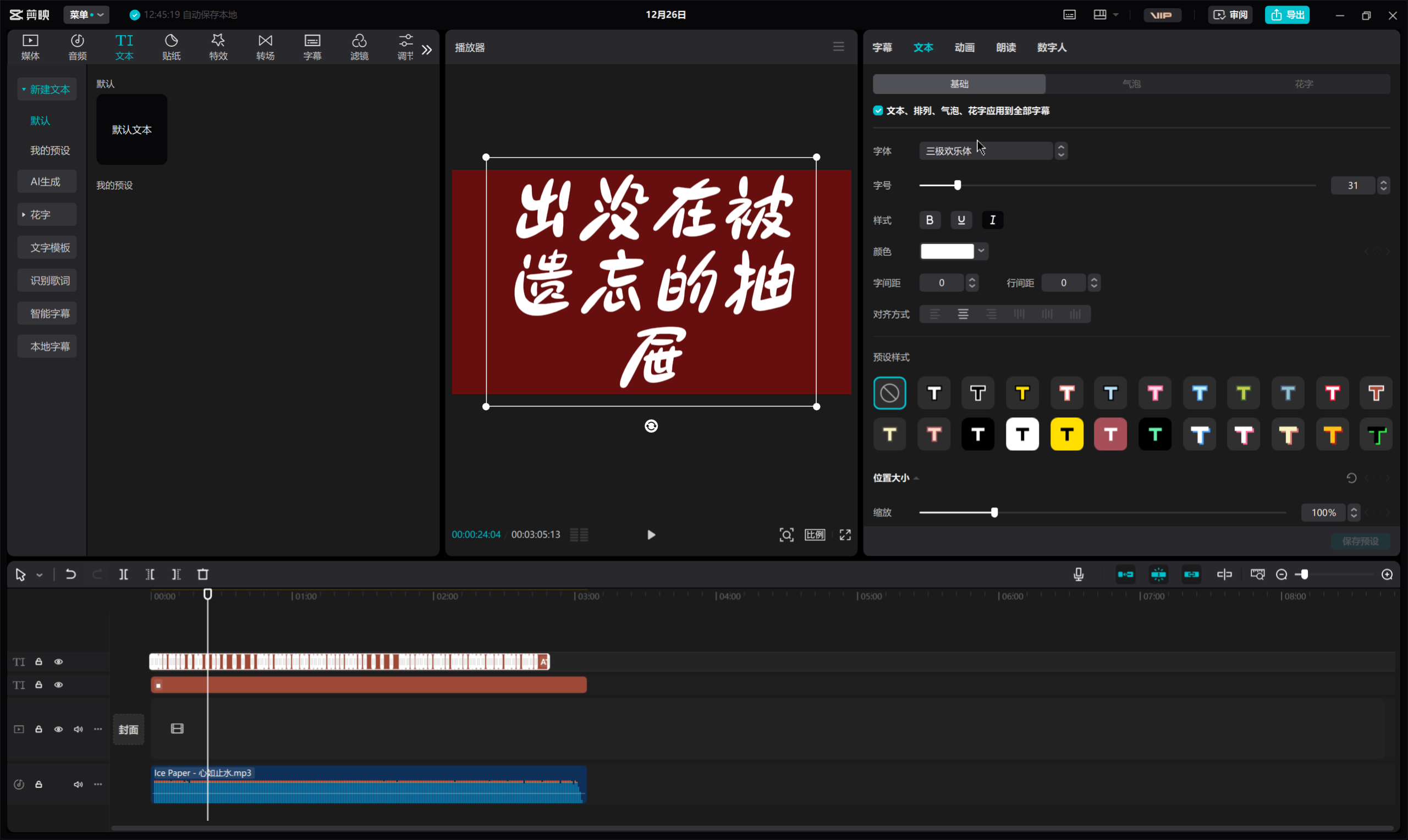1408x840 pixels.
Task: Delete selected clip with trash icon
Action: [203, 574]
